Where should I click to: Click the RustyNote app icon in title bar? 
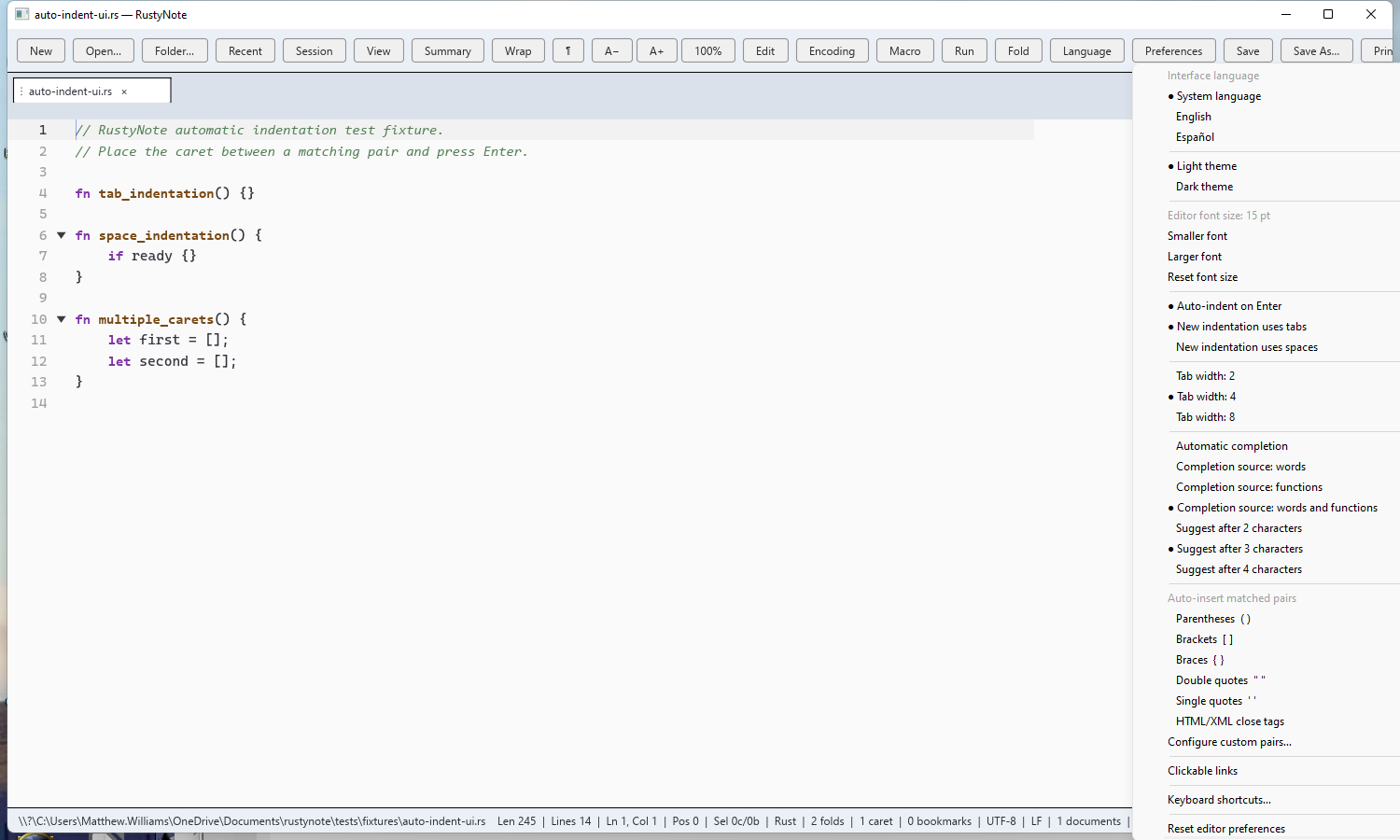[x=22, y=14]
